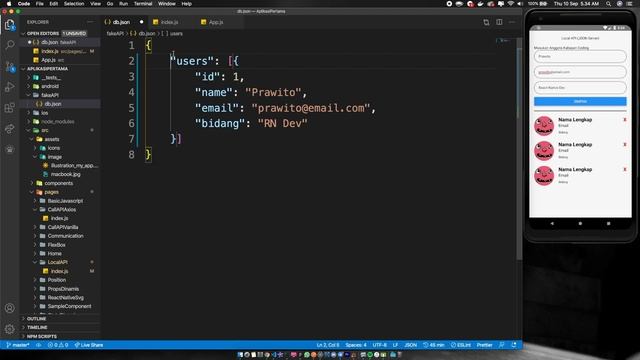Open the errors and warnings count
Screen dimensions: 640x360
tap(58, 345)
